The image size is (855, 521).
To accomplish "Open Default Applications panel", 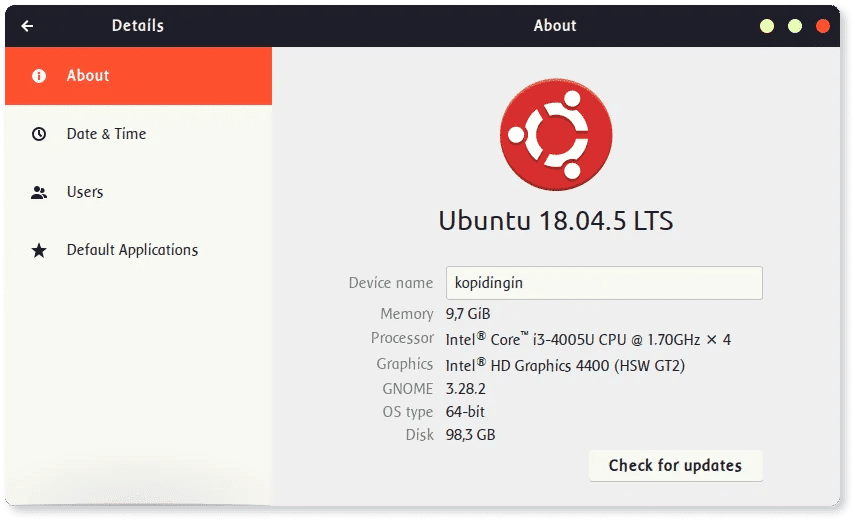I will (139, 250).
